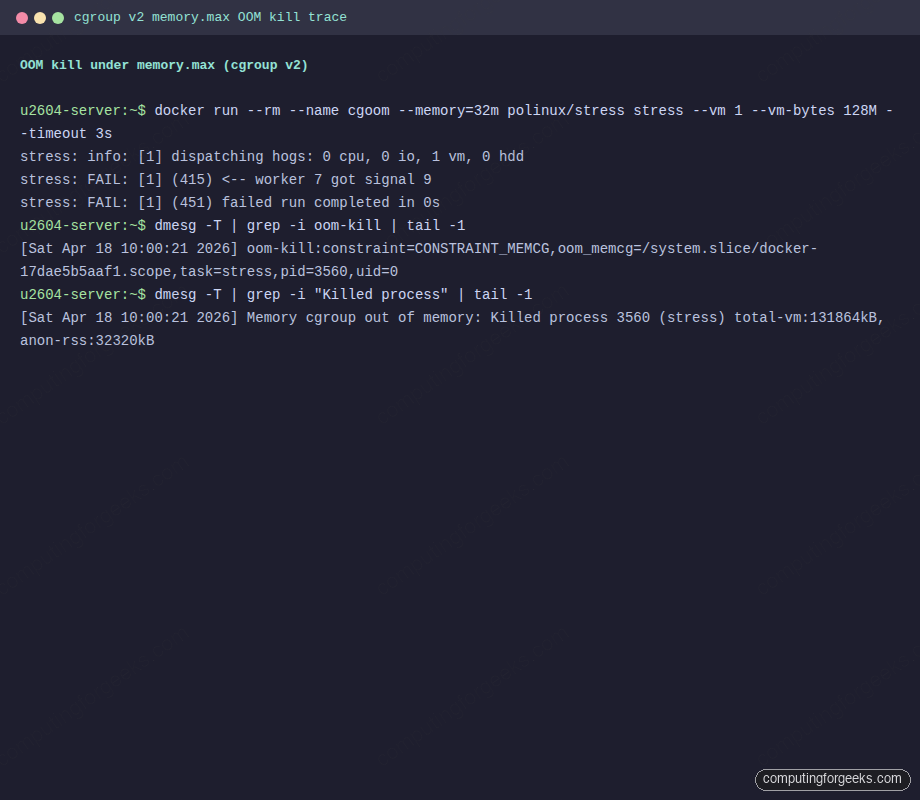Screen dimensions: 920x800
Task: Click the red close window button
Action: pos(22,17)
